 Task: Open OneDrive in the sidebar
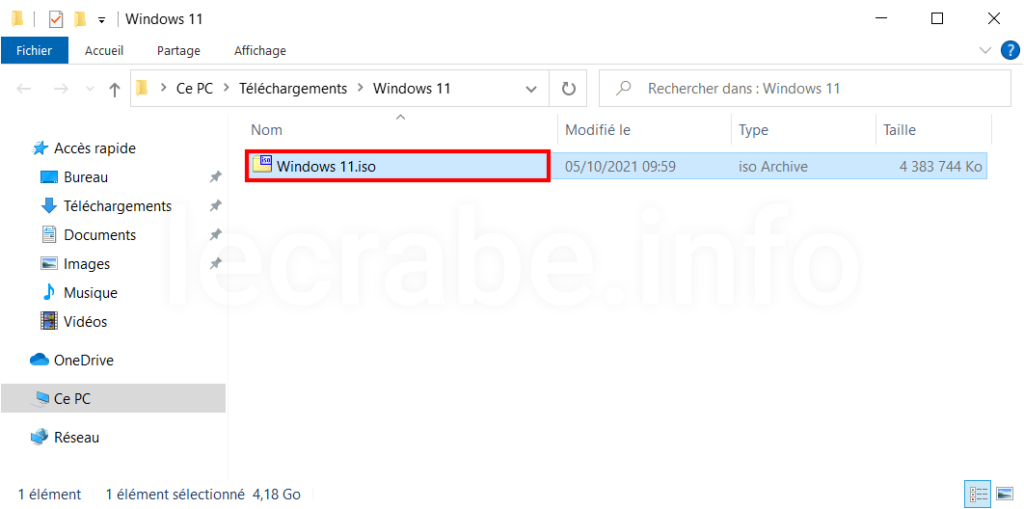pos(84,360)
